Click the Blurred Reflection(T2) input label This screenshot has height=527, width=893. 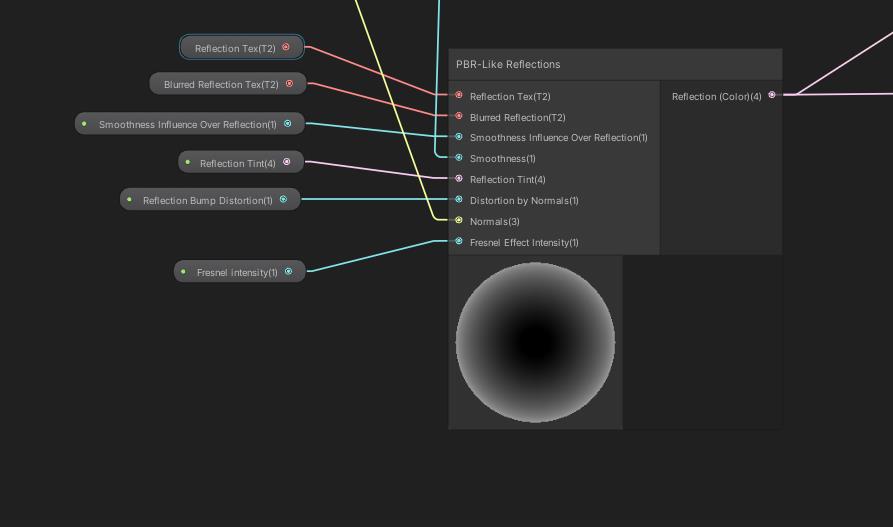pos(518,118)
